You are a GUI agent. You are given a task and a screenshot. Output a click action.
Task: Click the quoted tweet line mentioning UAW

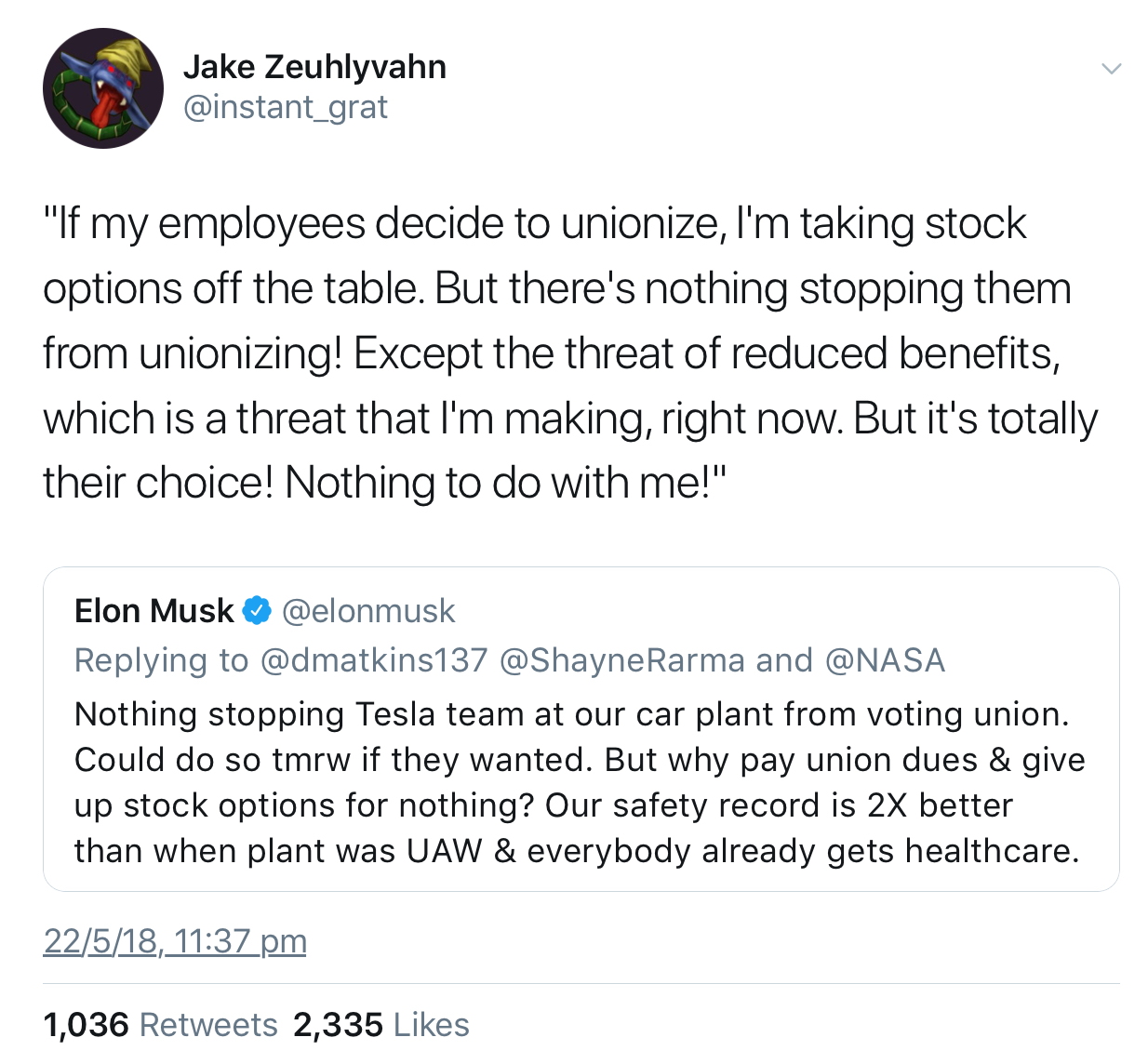577,851
